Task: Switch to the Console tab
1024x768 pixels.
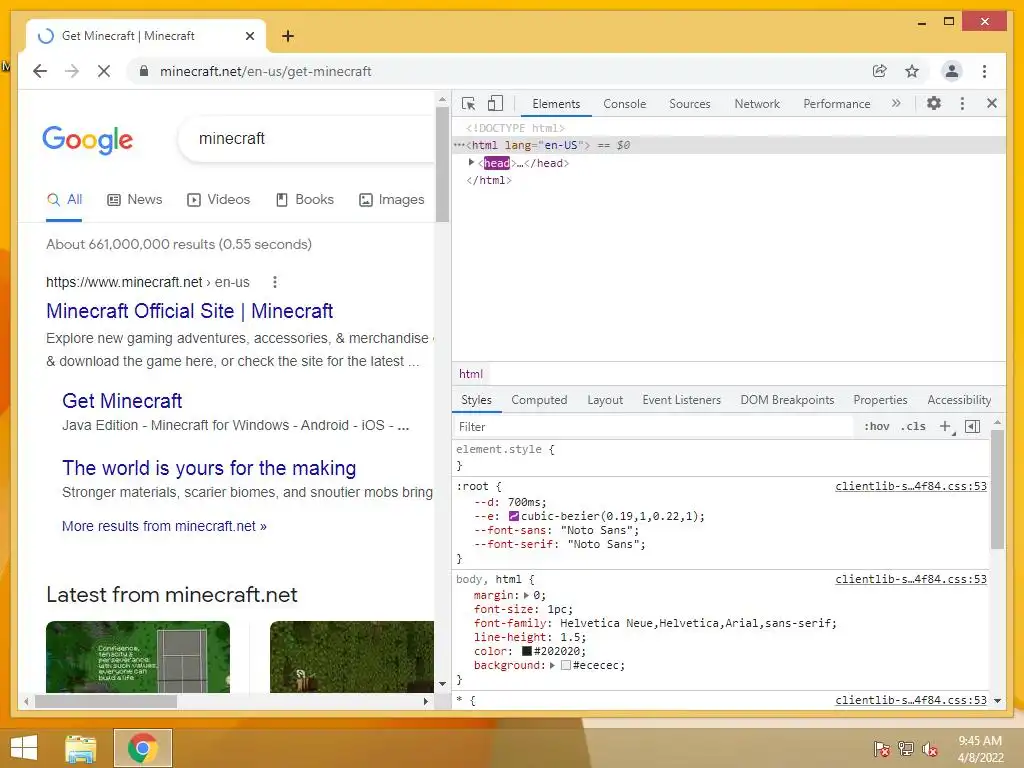Action: point(624,104)
